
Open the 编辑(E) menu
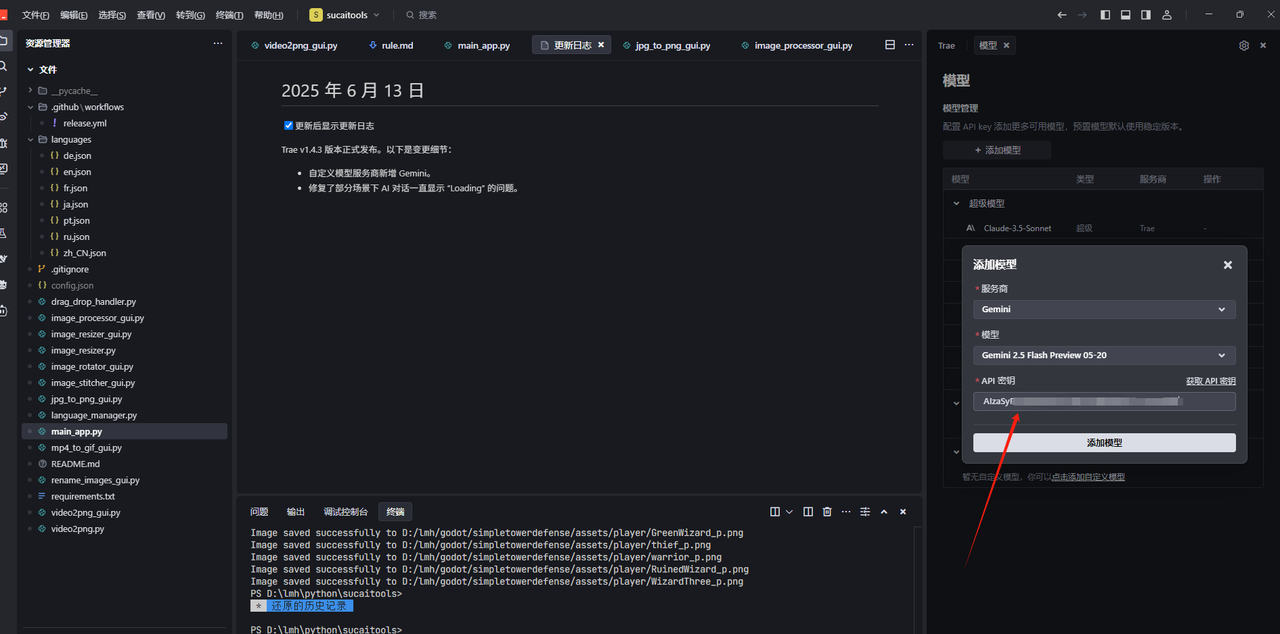pos(74,15)
